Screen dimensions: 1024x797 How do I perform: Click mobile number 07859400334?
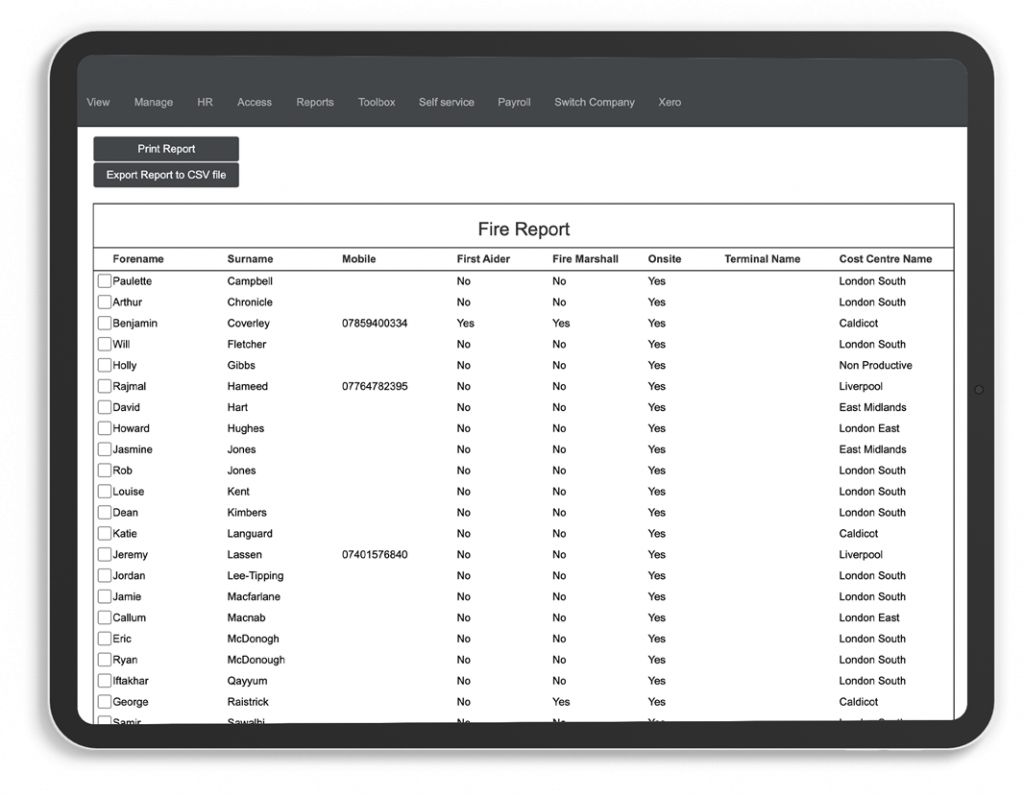[x=375, y=323]
